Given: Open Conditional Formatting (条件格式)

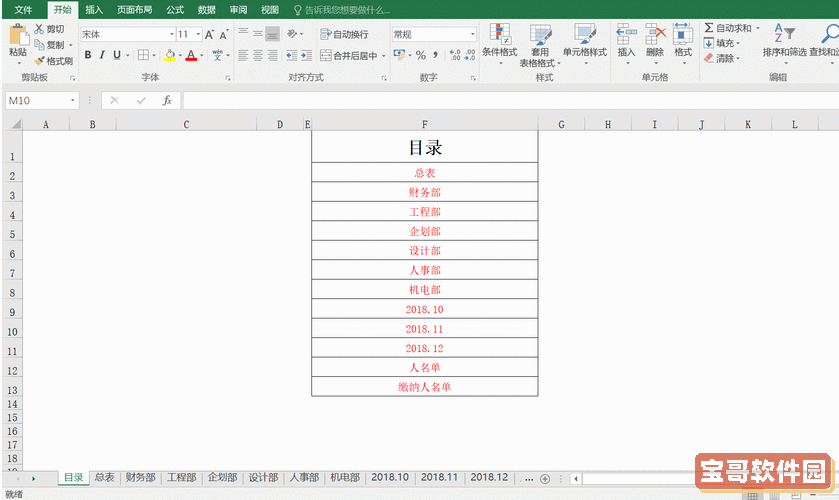Looking at the screenshot, I should click(x=500, y=44).
